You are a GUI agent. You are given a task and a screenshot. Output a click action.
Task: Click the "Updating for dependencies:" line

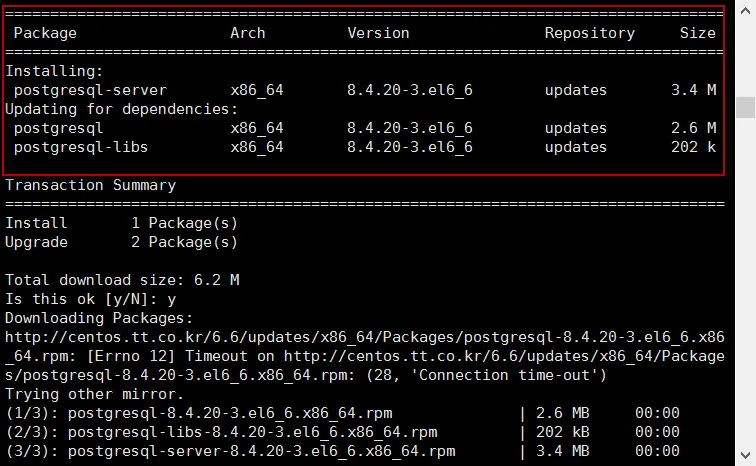[122, 109]
